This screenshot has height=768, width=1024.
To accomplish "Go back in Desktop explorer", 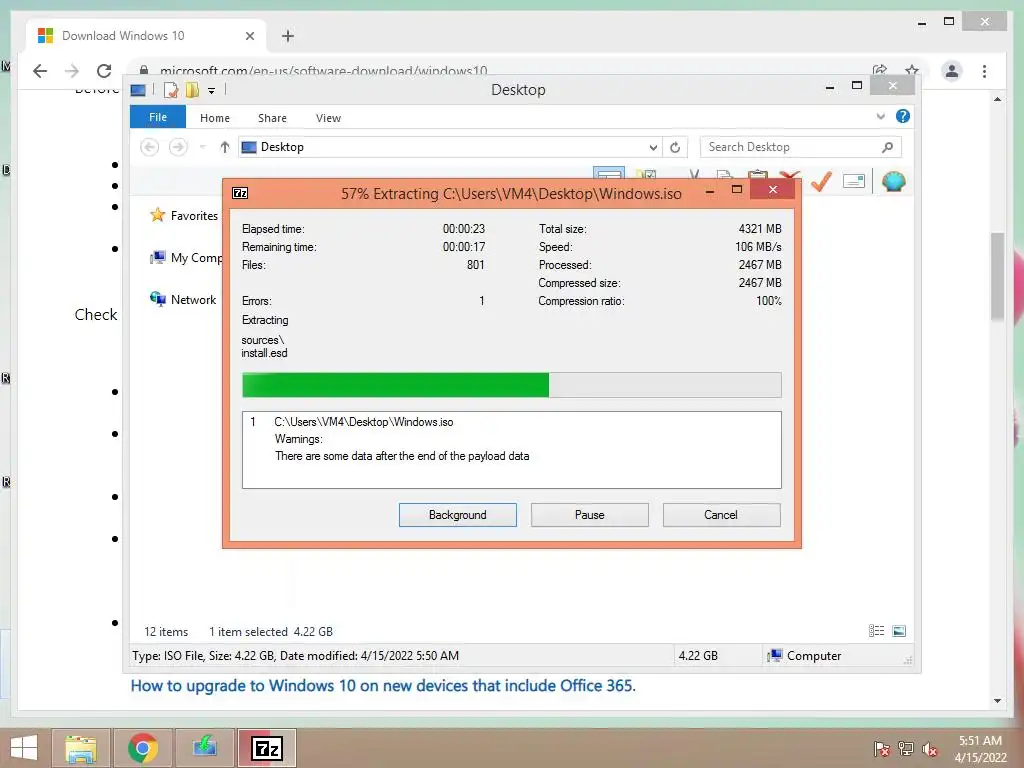I will click(x=150, y=147).
